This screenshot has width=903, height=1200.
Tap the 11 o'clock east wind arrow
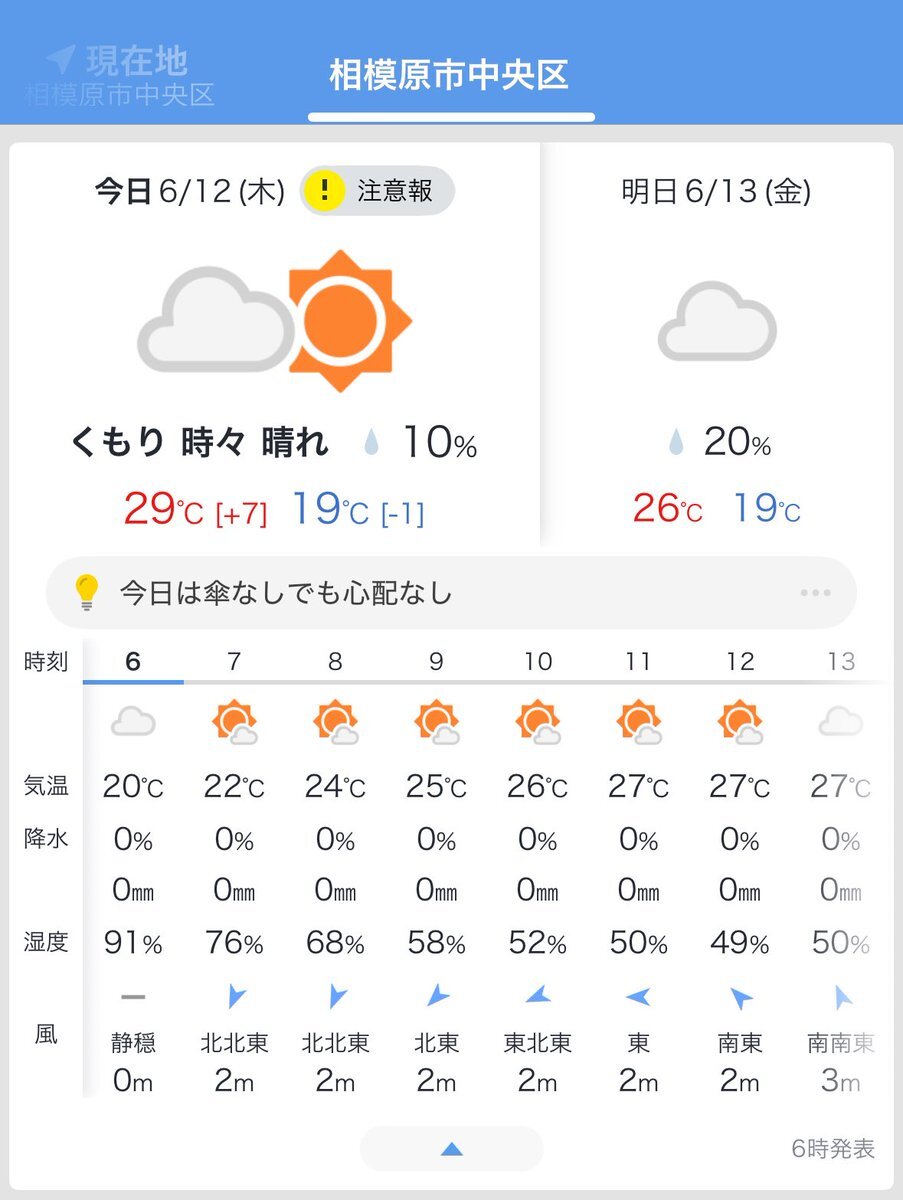coord(638,996)
